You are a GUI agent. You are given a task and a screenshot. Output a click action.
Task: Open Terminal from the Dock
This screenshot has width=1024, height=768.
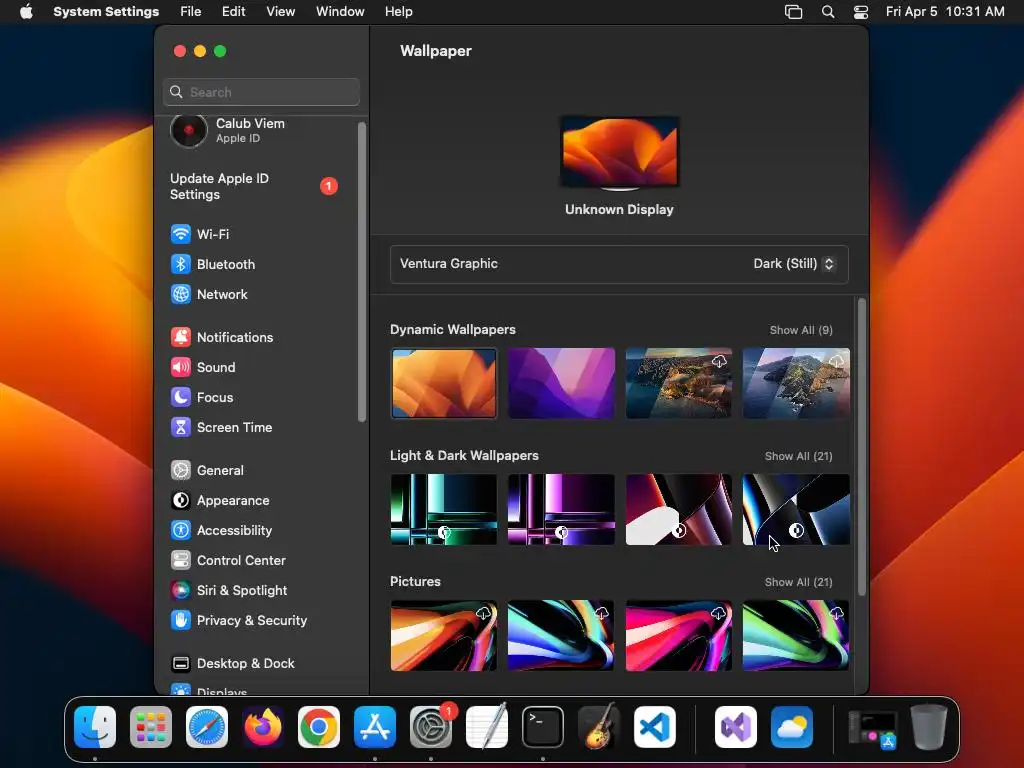pos(543,727)
